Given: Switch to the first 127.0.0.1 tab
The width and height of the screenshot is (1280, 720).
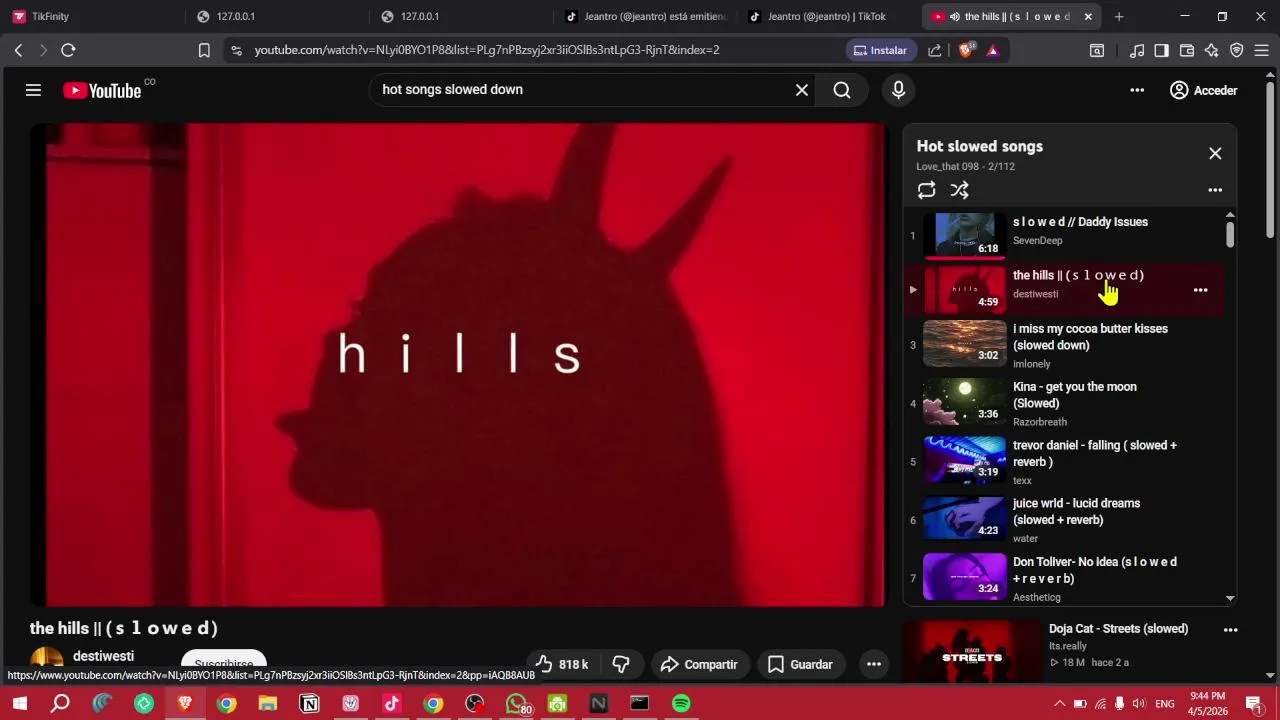Looking at the screenshot, I should (x=277, y=16).
